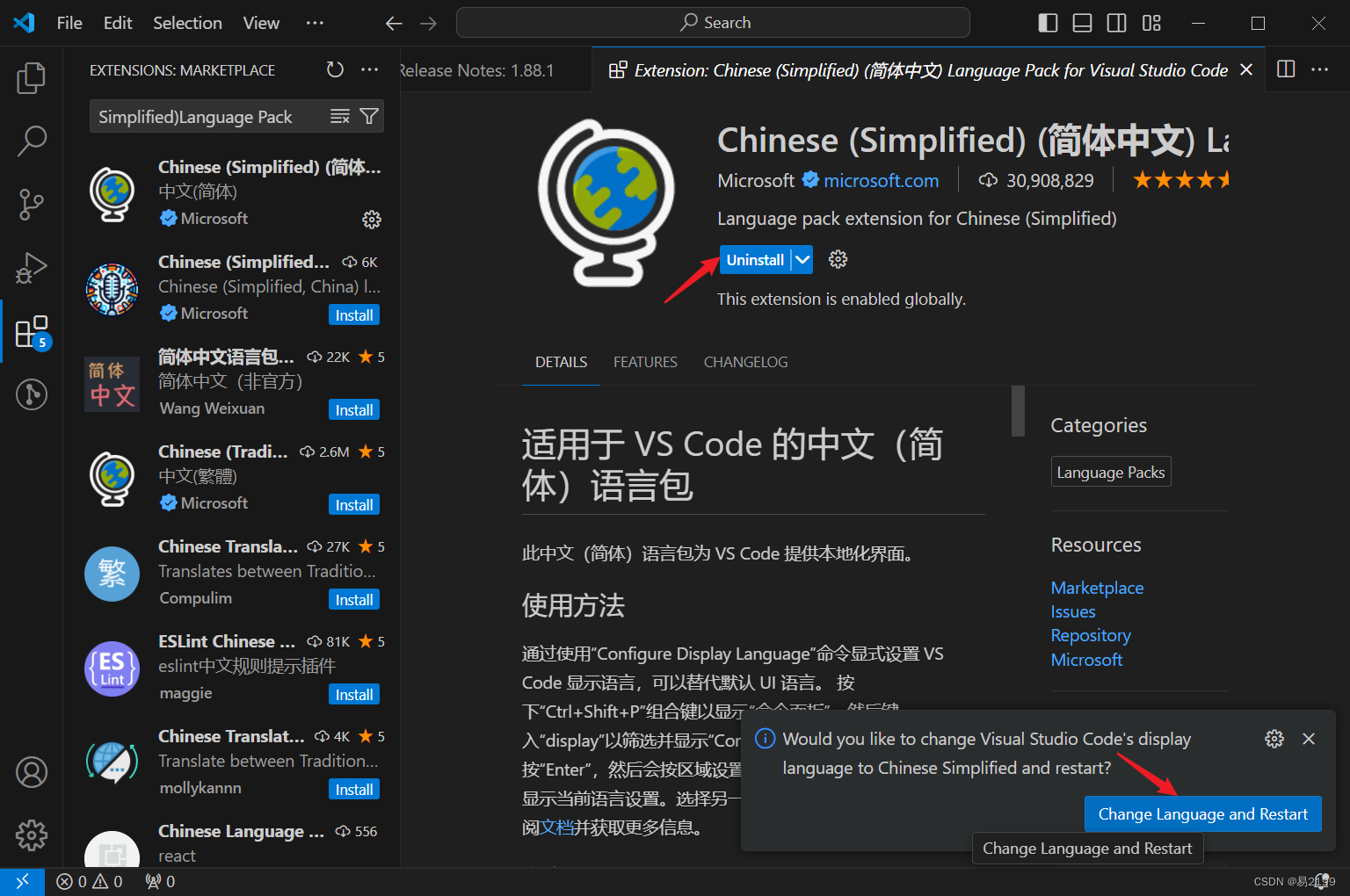Open manage gear next to Uninstall button
The image size is (1350, 896).
pyautogui.click(x=838, y=259)
